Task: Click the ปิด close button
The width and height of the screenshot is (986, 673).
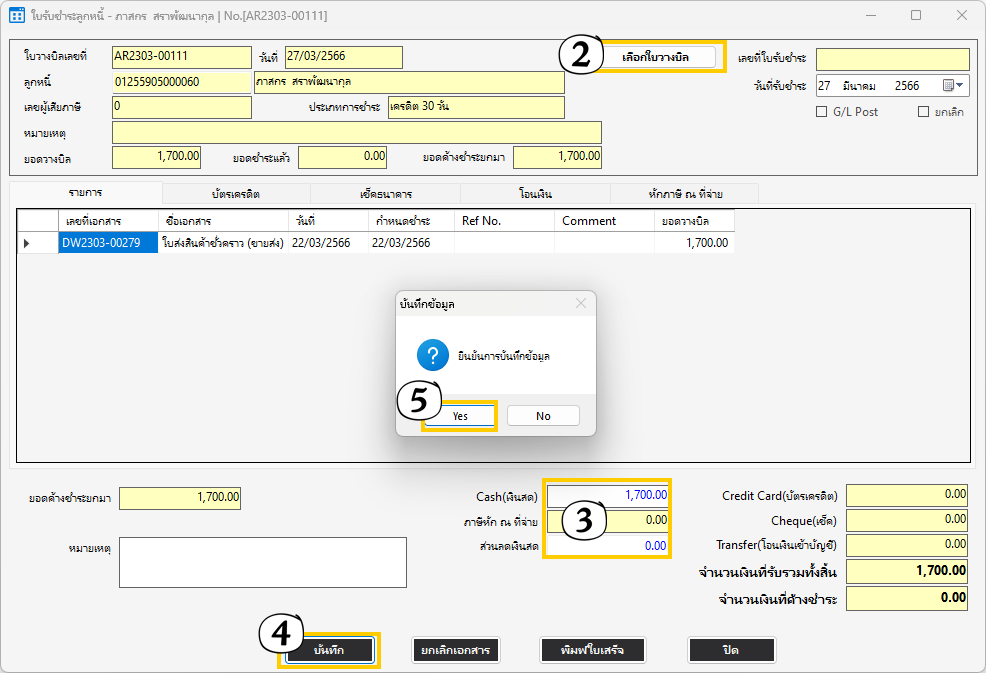Action: tap(731, 650)
